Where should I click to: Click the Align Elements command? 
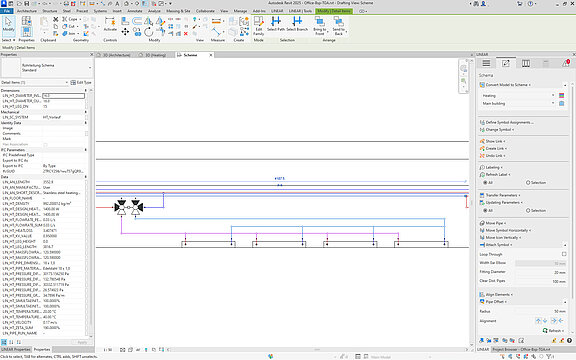(496, 295)
